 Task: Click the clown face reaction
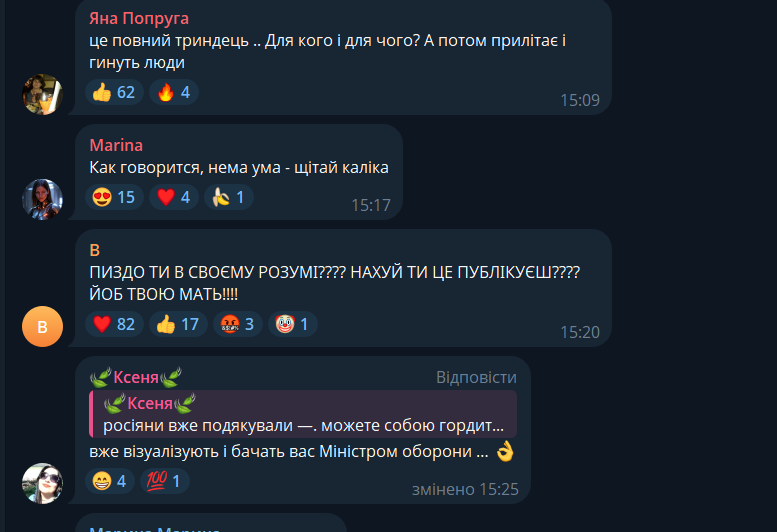292,324
